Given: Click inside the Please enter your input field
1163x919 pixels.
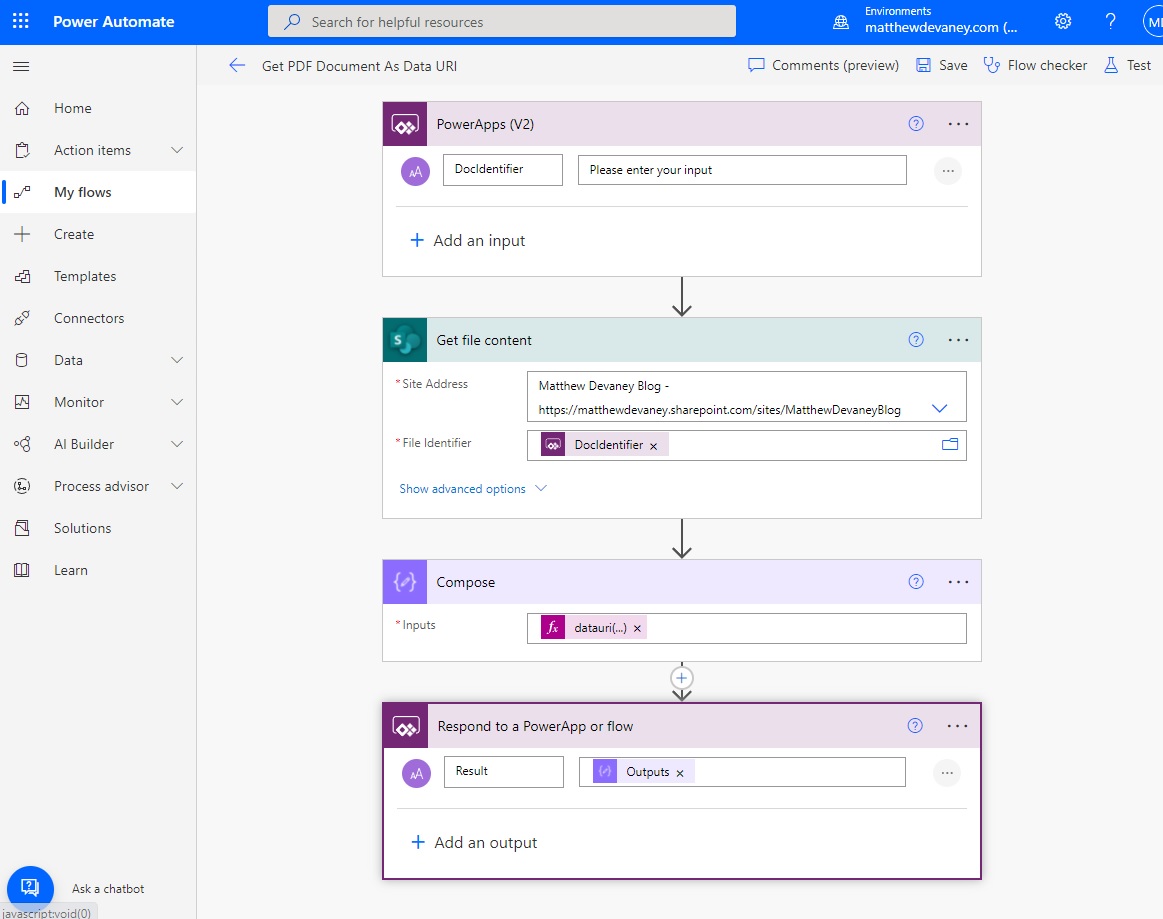Looking at the screenshot, I should point(741,169).
